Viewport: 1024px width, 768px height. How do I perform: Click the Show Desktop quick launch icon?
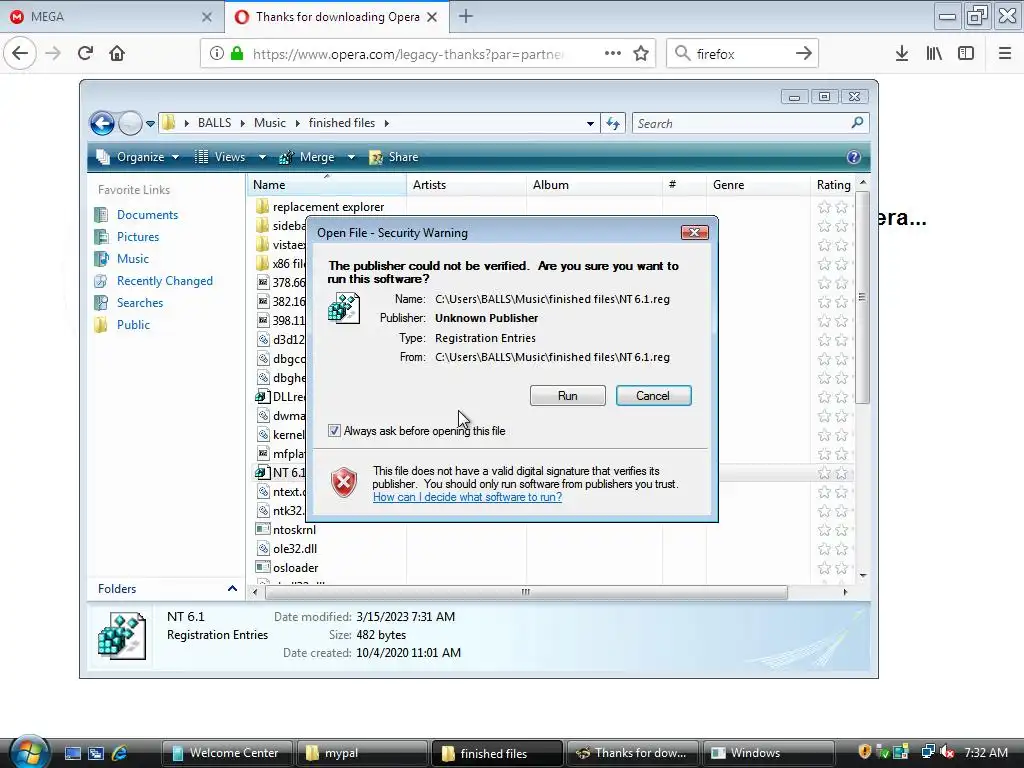click(x=72, y=753)
